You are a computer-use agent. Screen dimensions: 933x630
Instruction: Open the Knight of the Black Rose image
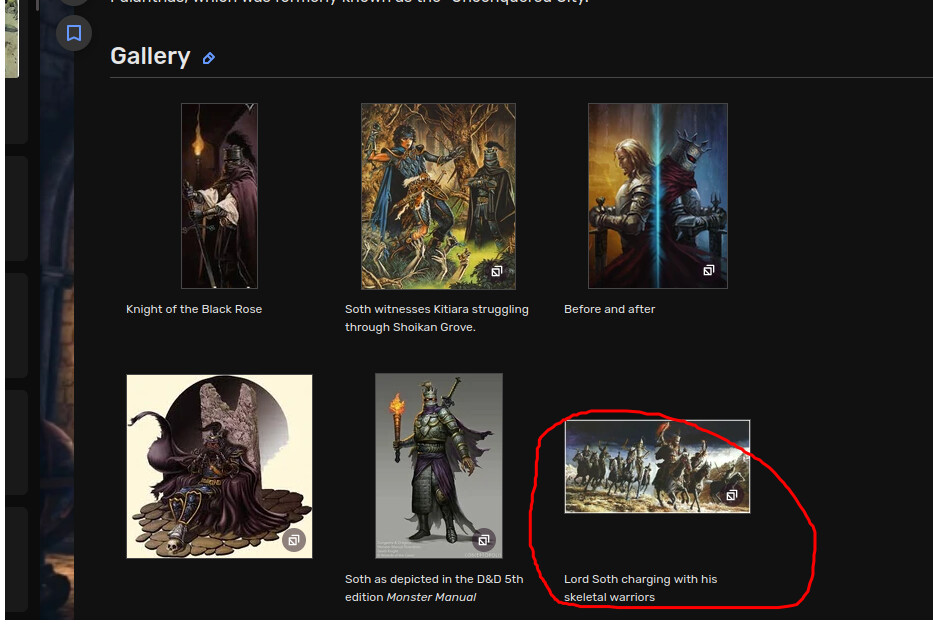(x=220, y=196)
